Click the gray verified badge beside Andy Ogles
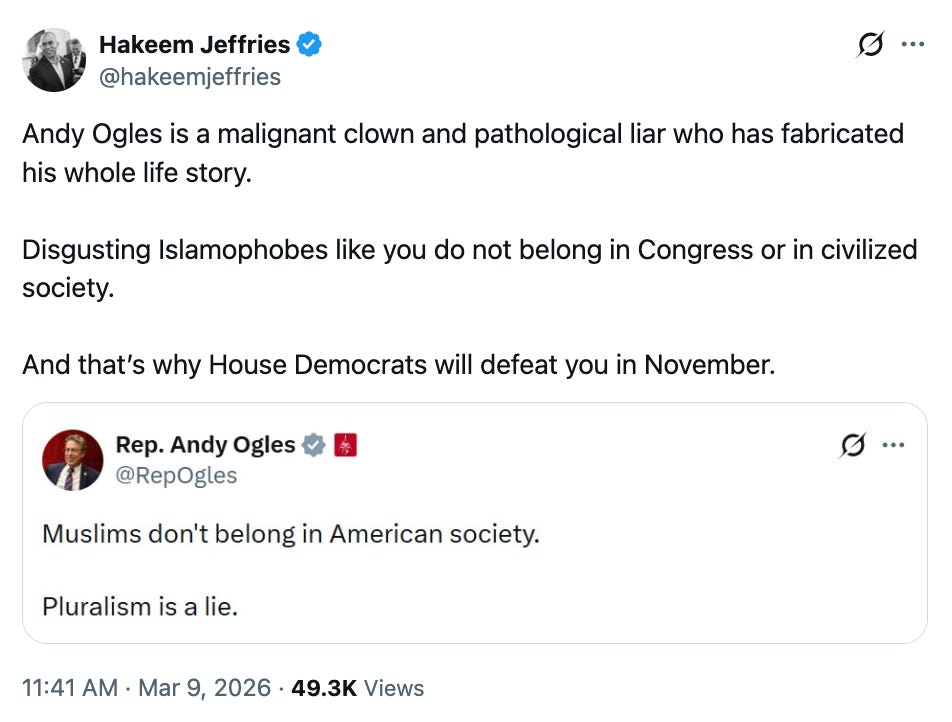Viewport: 952px width, 722px height. [x=314, y=445]
